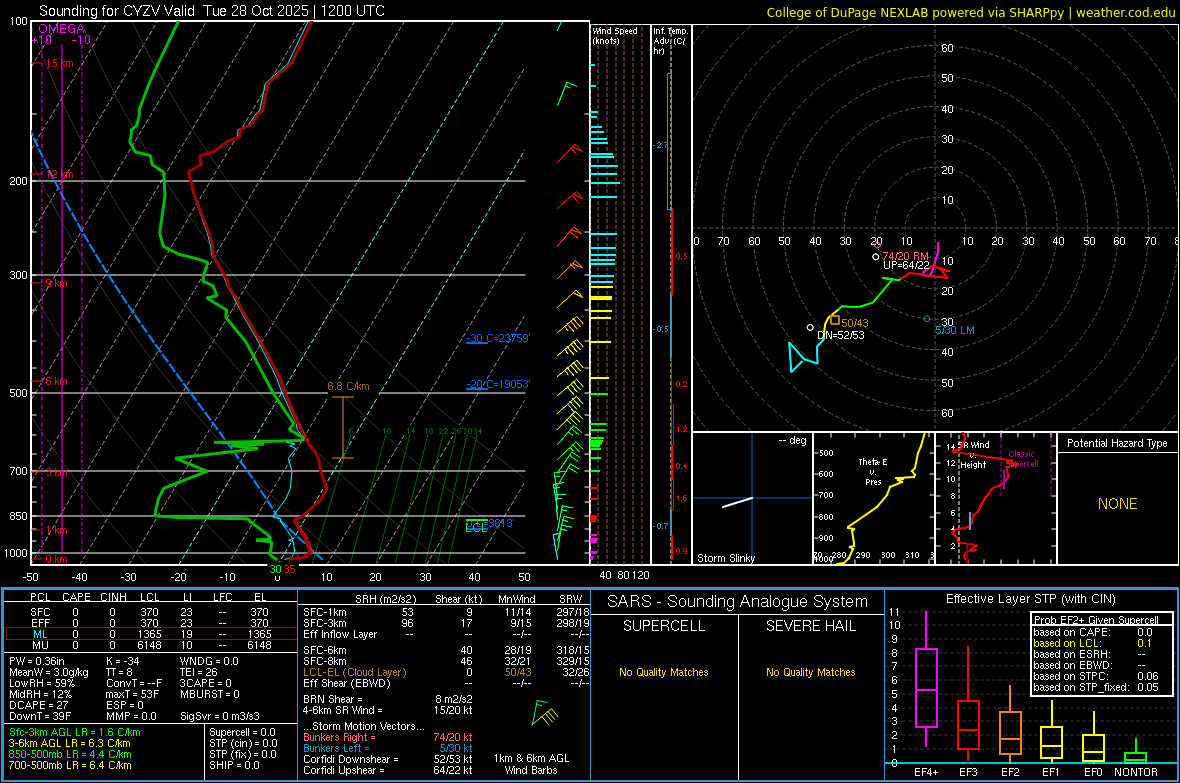This screenshot has width=1180, height=783.
Task: Click the 'DCAPE = 27' value
Action: point(38,705)
